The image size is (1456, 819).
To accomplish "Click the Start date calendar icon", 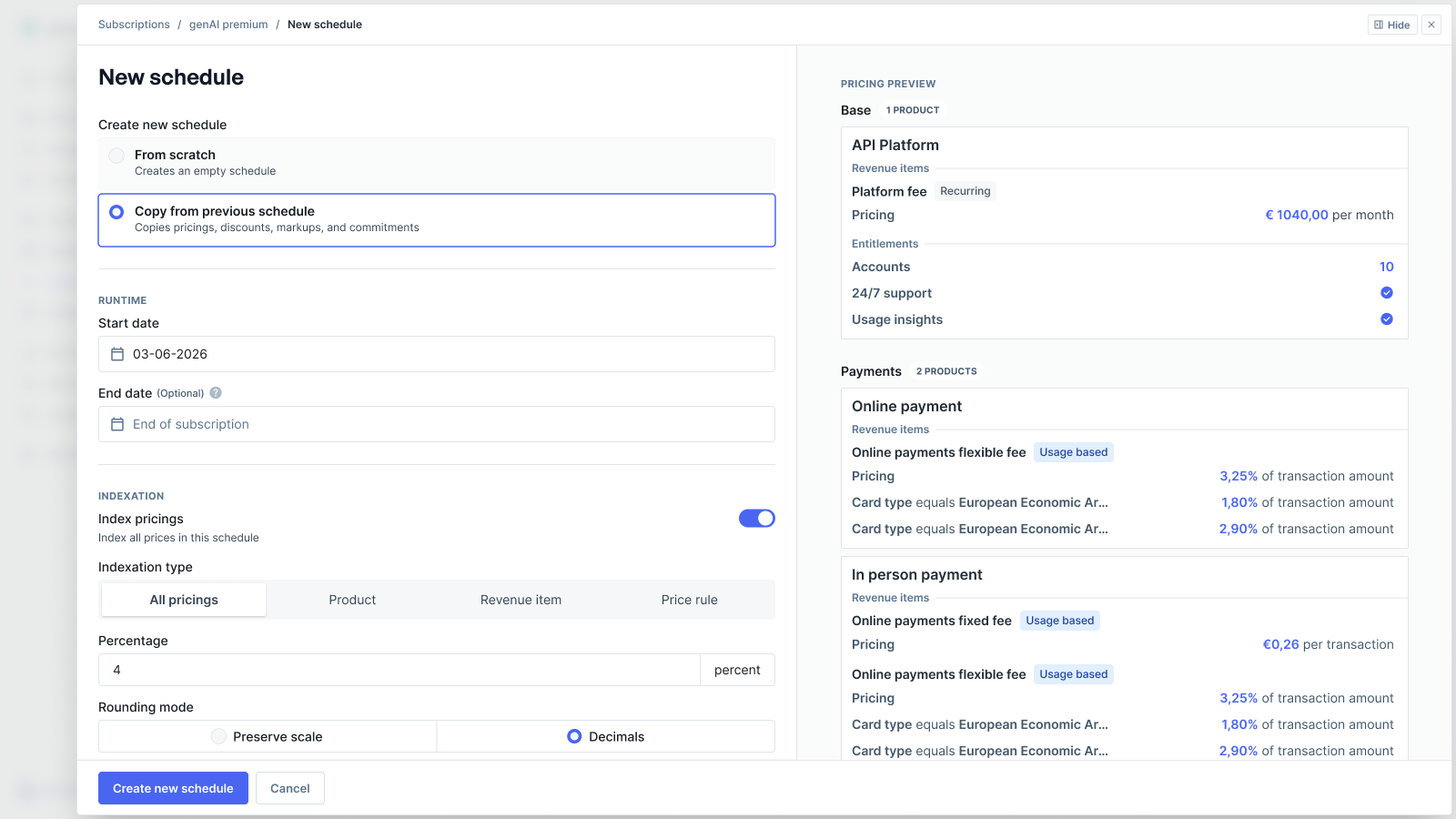I will (117, 354).
